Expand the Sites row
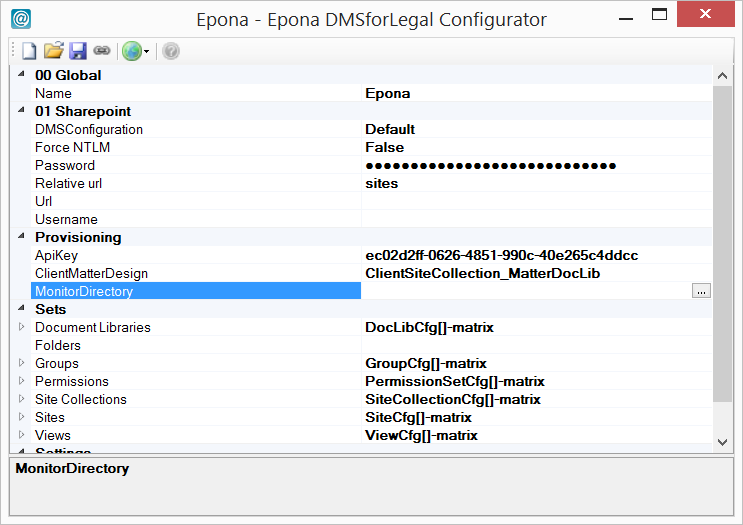 (x=21, y=417)
